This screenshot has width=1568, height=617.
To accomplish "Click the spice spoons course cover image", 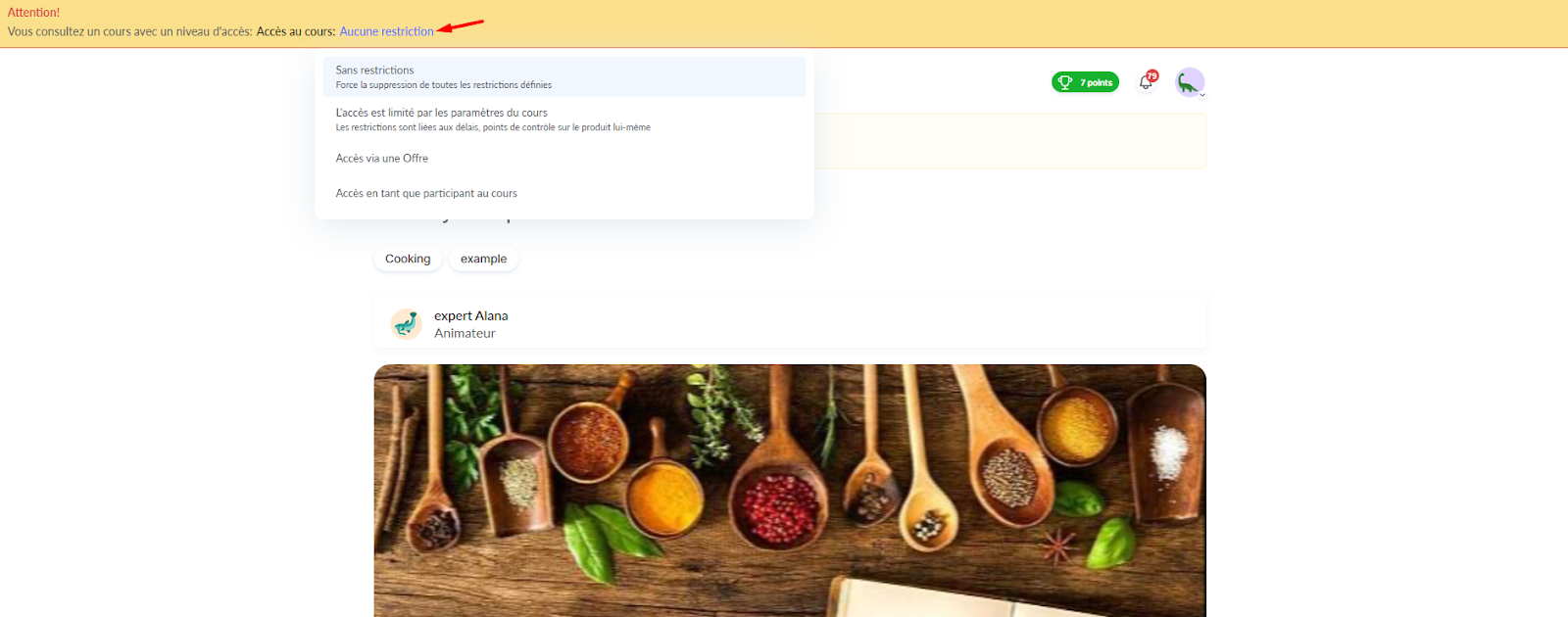I will point(790,491).
